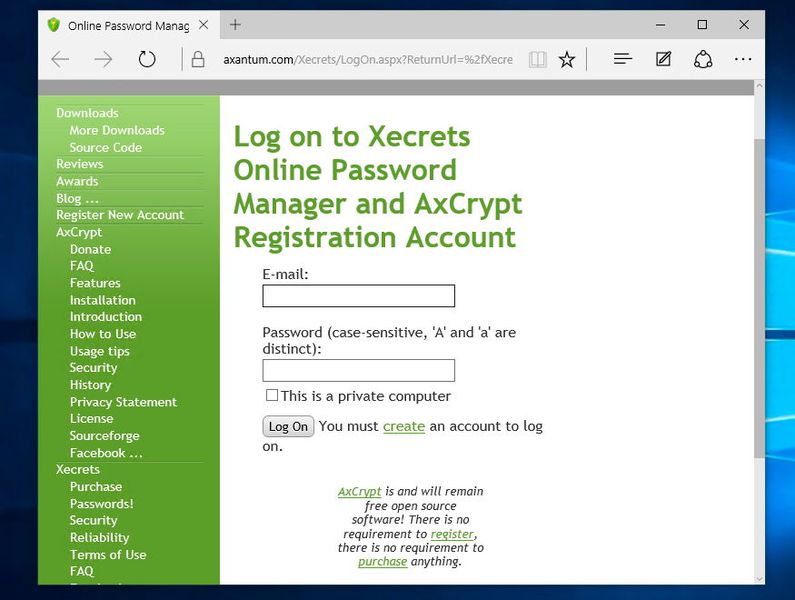
Task: Go to Register New Account
Action: 120,215
